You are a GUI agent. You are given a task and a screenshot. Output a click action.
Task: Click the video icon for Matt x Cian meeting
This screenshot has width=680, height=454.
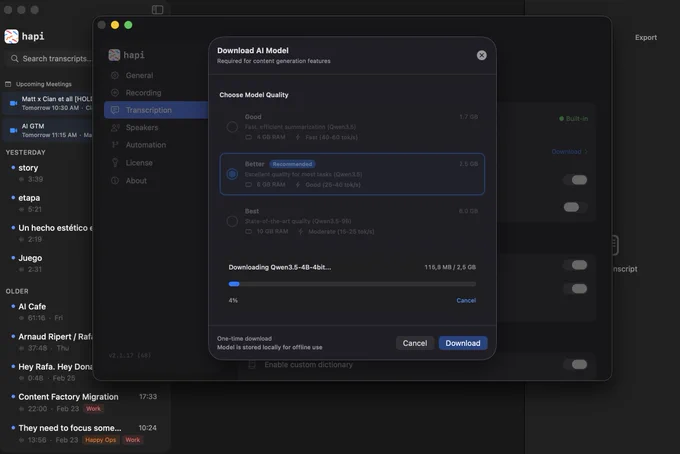[x=13, y=103]
